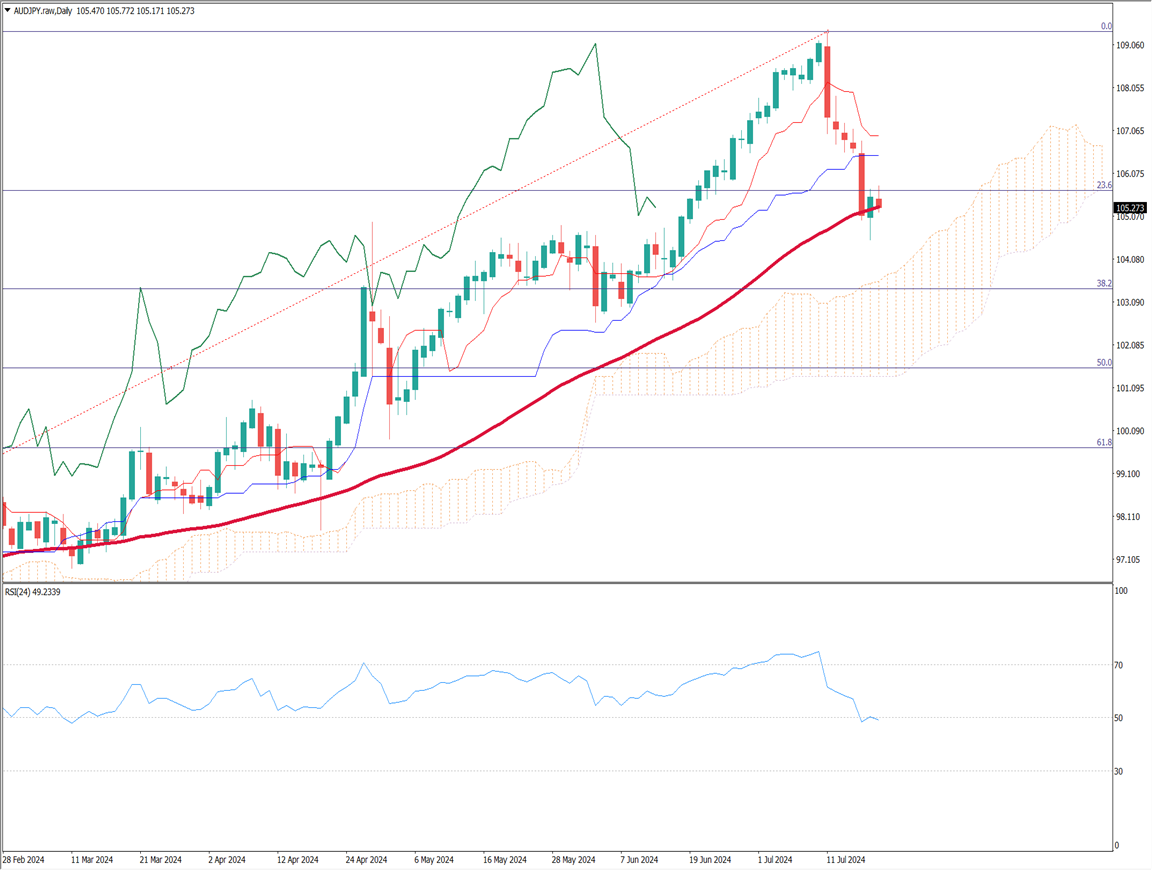Click the RSI 30 level on the scale
The height and width of the screenshot is (870, 1152).
pyautogui.click(x=1121, y=771)
